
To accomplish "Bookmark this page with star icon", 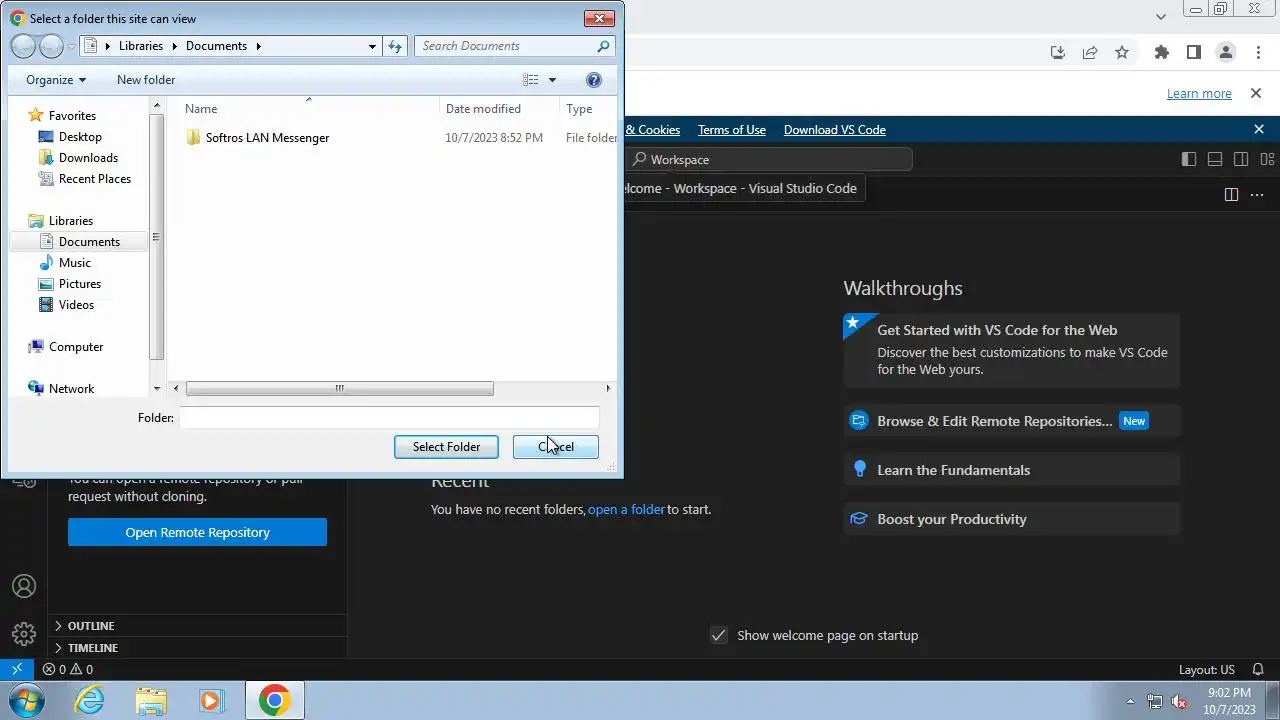I will [x=1122, y=52].
